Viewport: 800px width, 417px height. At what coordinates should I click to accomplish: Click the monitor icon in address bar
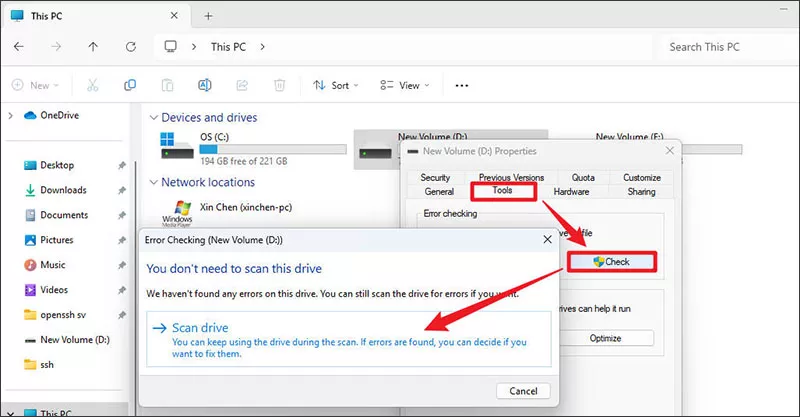tap(170, 46)
